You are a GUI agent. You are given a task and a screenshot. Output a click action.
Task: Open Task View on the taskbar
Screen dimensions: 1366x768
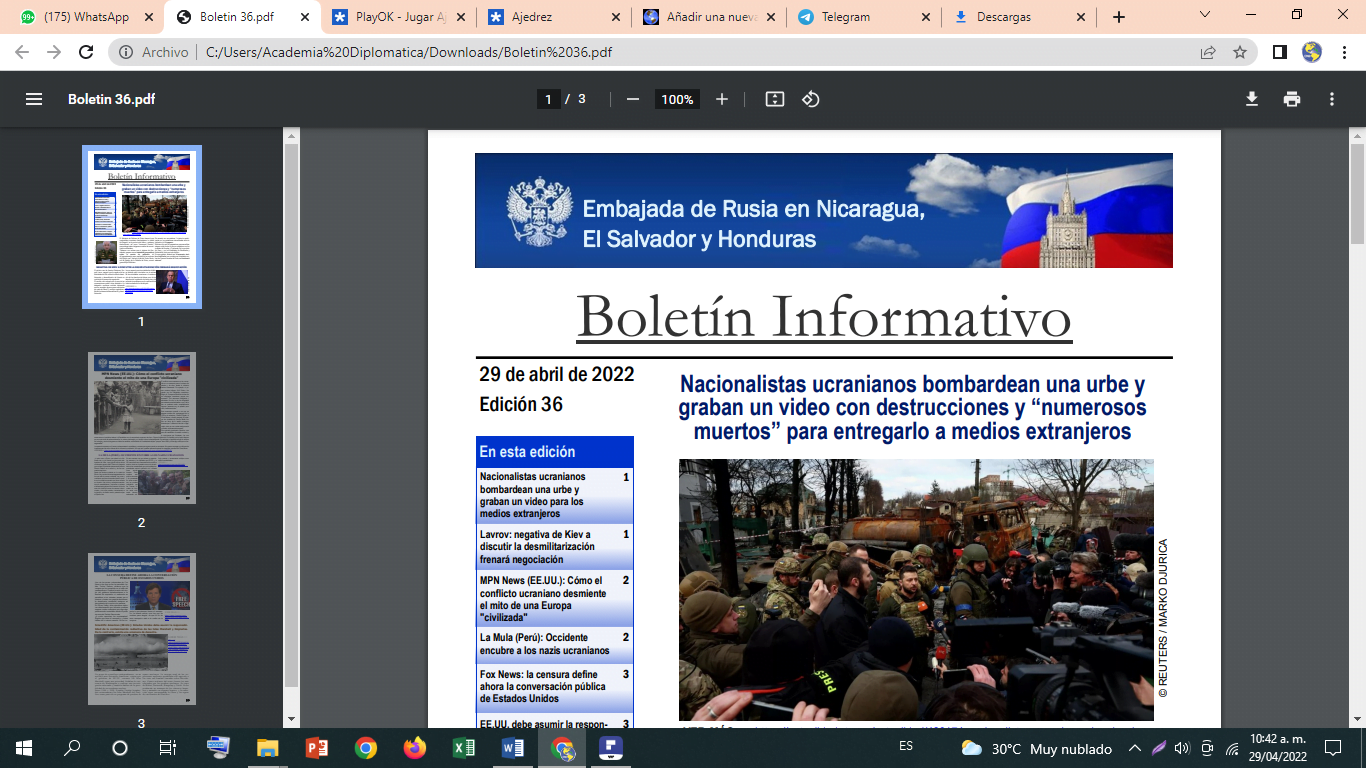(x=168, y=747)
